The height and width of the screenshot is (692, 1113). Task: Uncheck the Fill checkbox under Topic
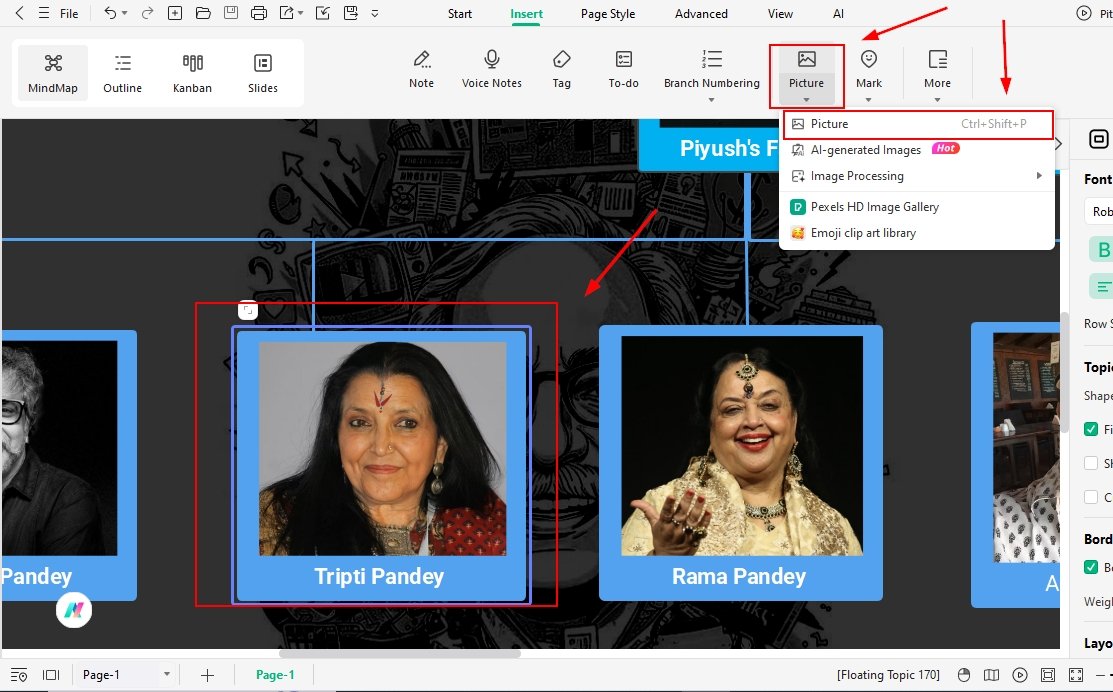coord(1091,429)
